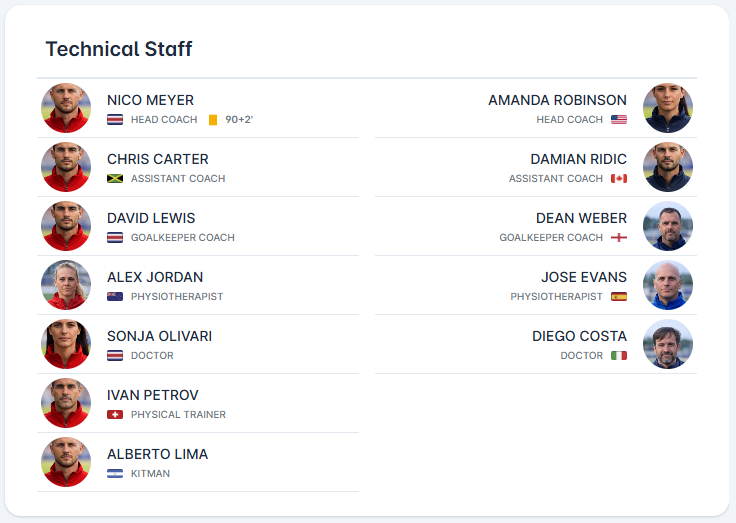Open the David Lewis name link
The width and height of the screenshot is (736, 523).
151,218
